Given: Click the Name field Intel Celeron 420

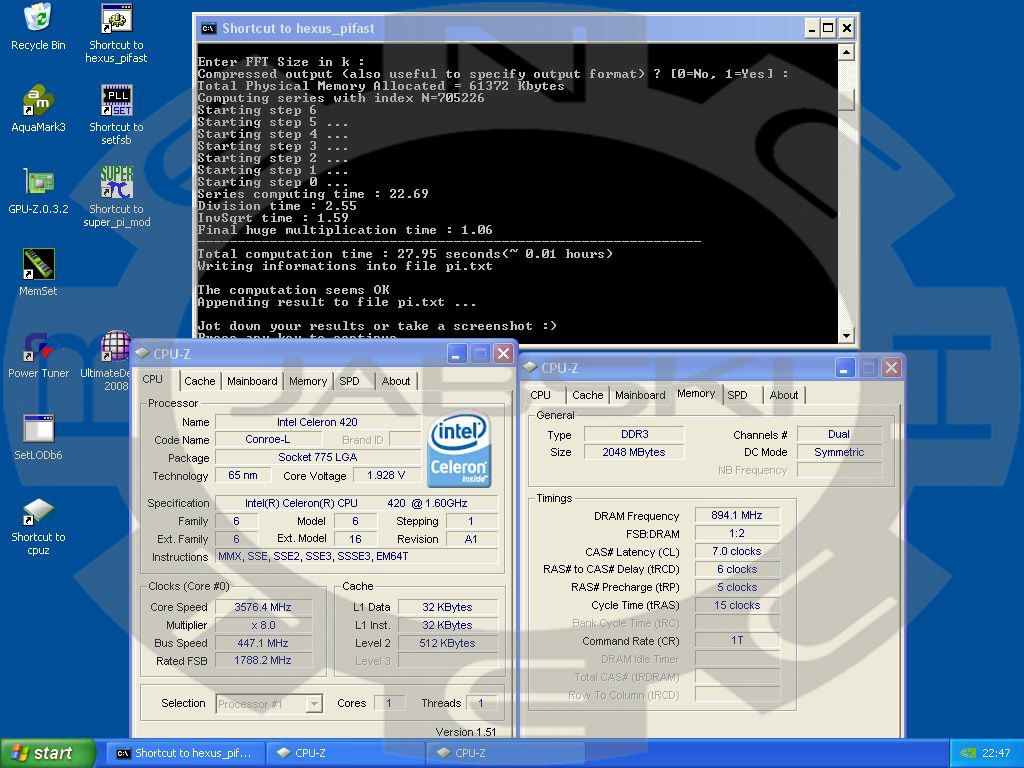Looking at the screenshot, I should pos(318,422).
